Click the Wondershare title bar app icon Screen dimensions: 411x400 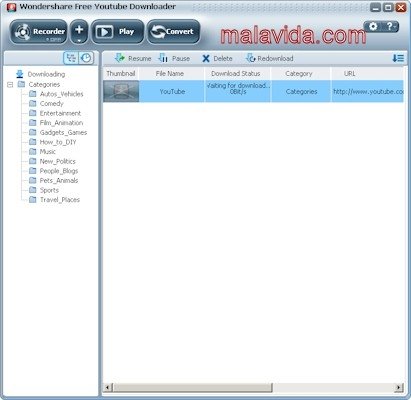[11, 7]
